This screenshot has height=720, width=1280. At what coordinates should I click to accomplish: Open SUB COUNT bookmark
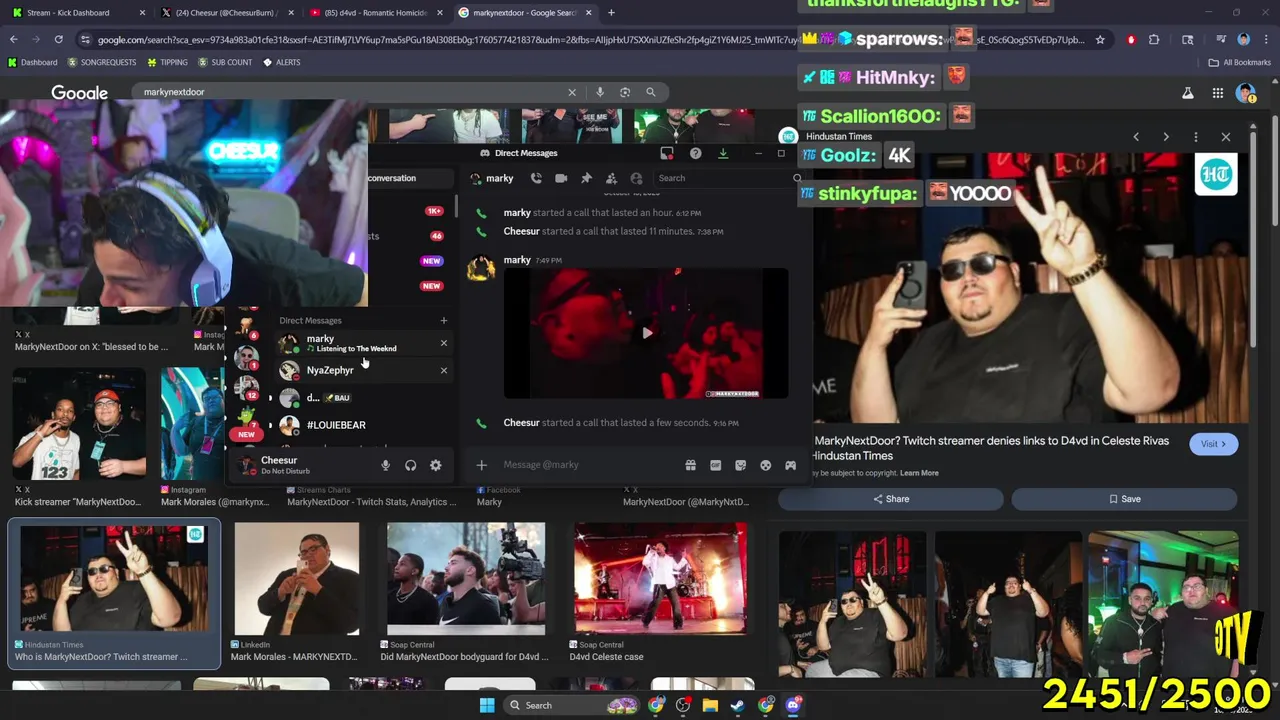[224, 62]
